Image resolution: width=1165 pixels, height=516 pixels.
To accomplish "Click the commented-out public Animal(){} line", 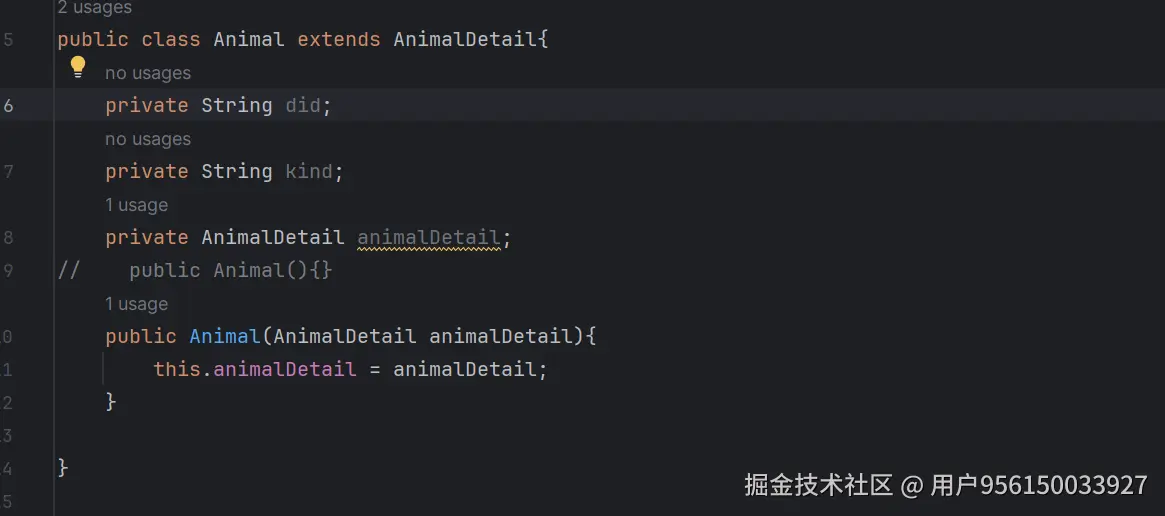I will tap(230, 271).
